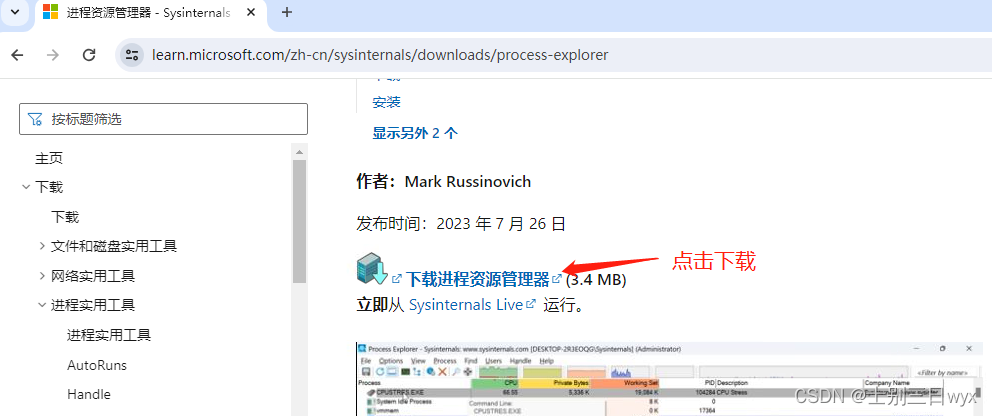Click the filter by title input
This screenshot has height=416, width=992.
point(163,119)
